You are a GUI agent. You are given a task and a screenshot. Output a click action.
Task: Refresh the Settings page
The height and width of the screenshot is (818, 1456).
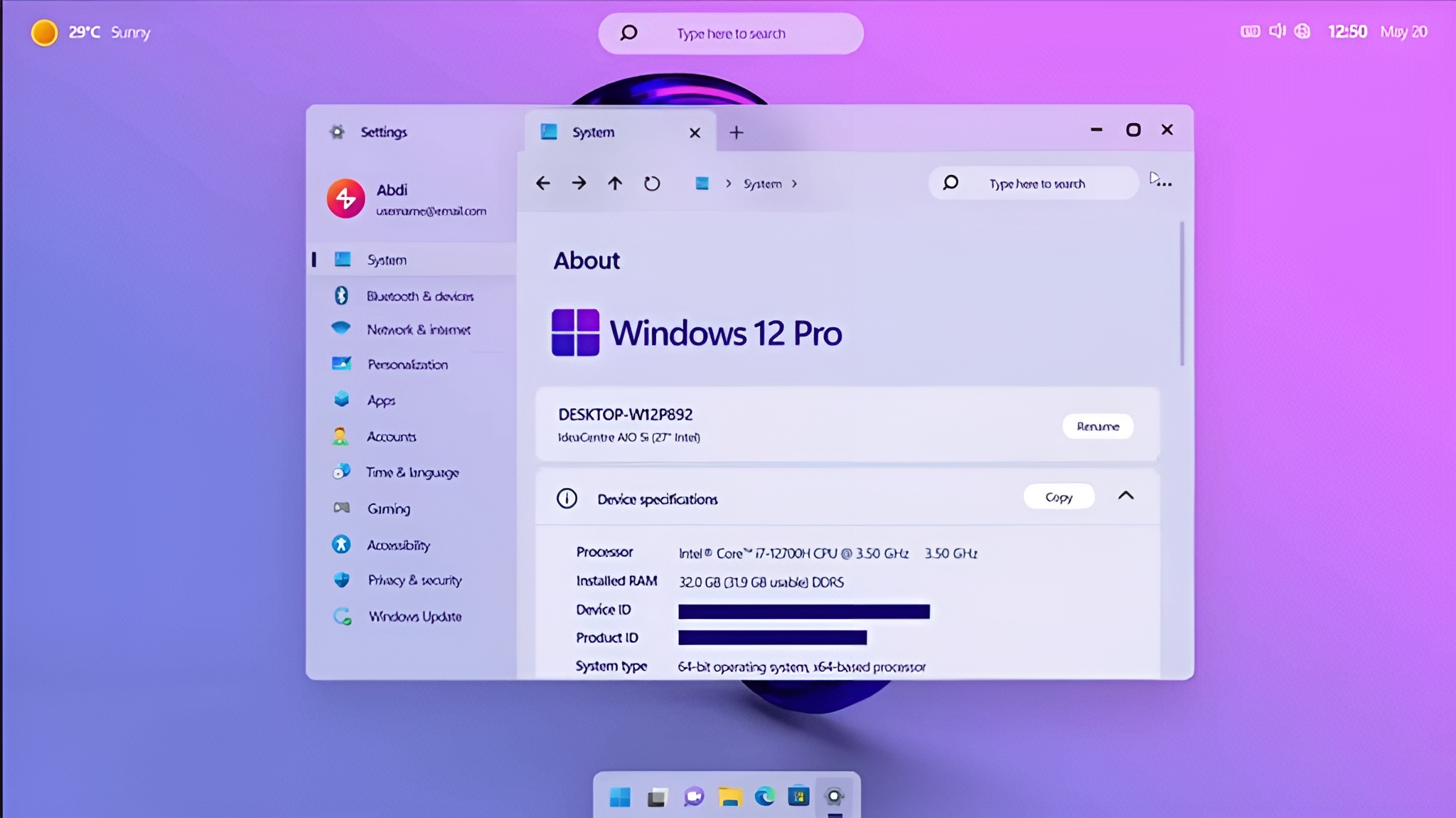click(x=651, y=183)
